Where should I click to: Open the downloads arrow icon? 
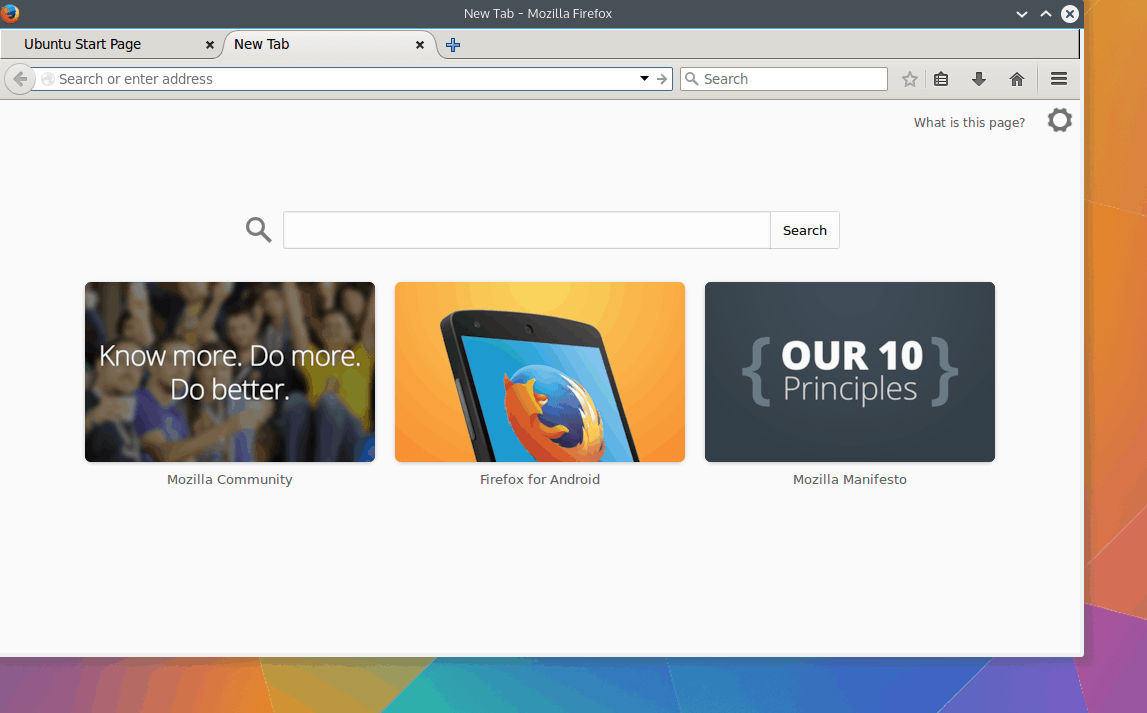tap(979, 79)
